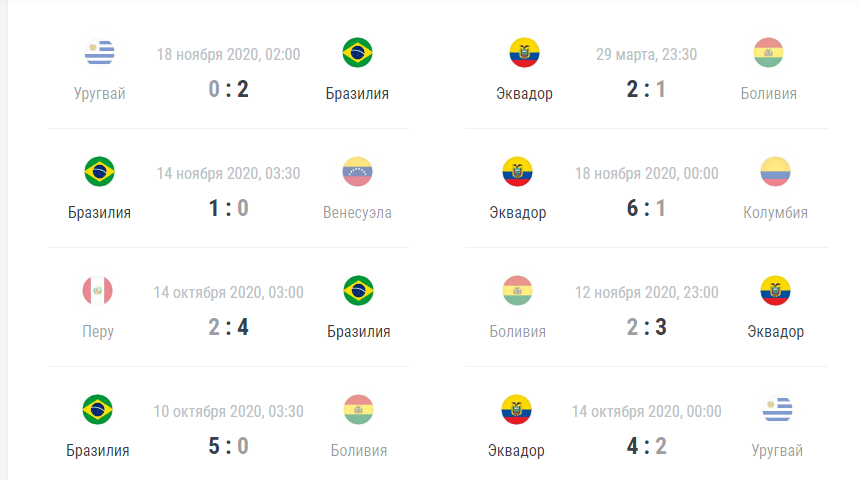
Task: Click Uruguay flag in Uruguay–Brazil 0:2 match
Action: tap(99, 53)
